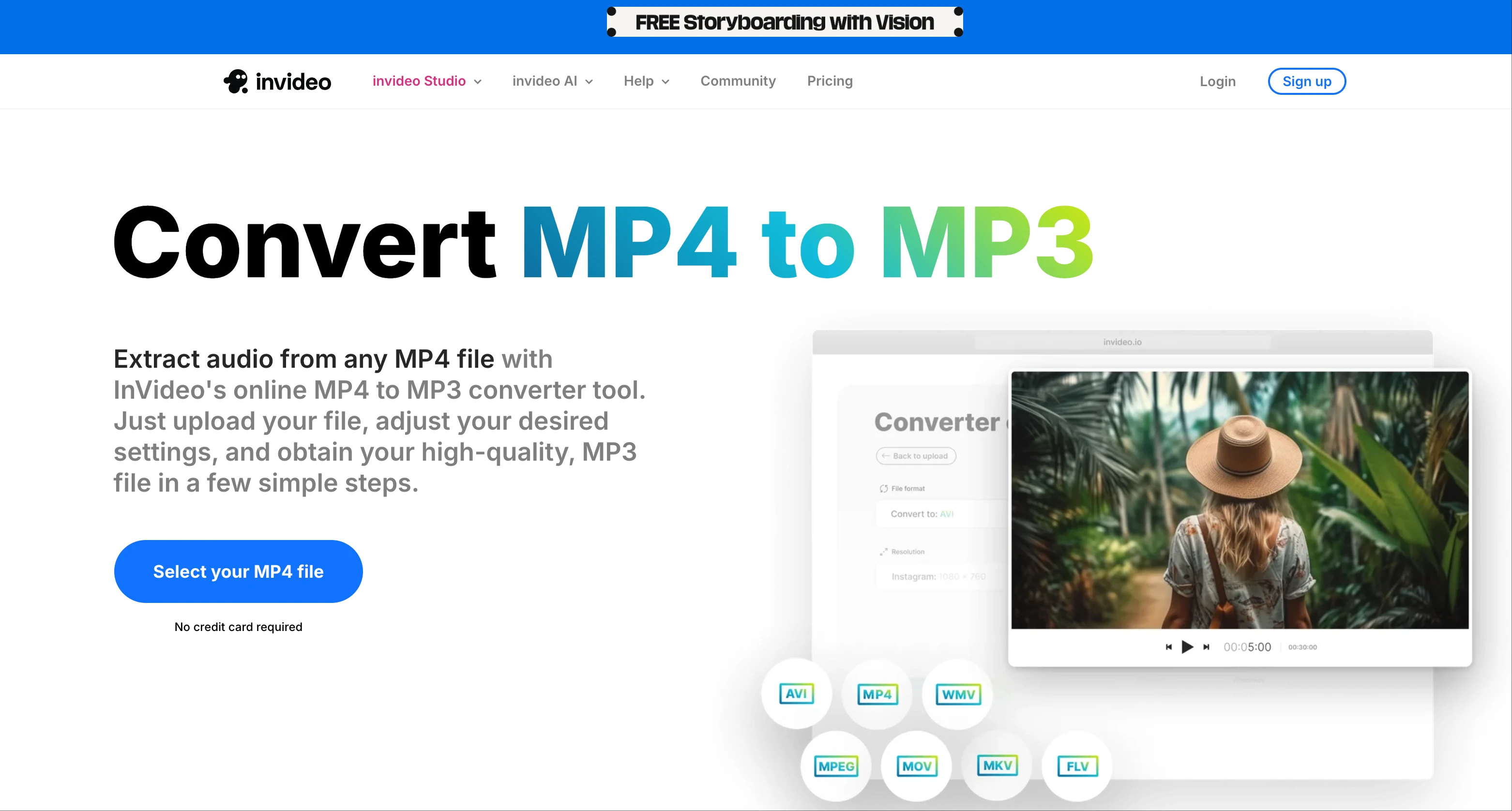Screen dimensions: 1512x811
Task: Click the skip-to-next control
Action: click(1206, 646)
